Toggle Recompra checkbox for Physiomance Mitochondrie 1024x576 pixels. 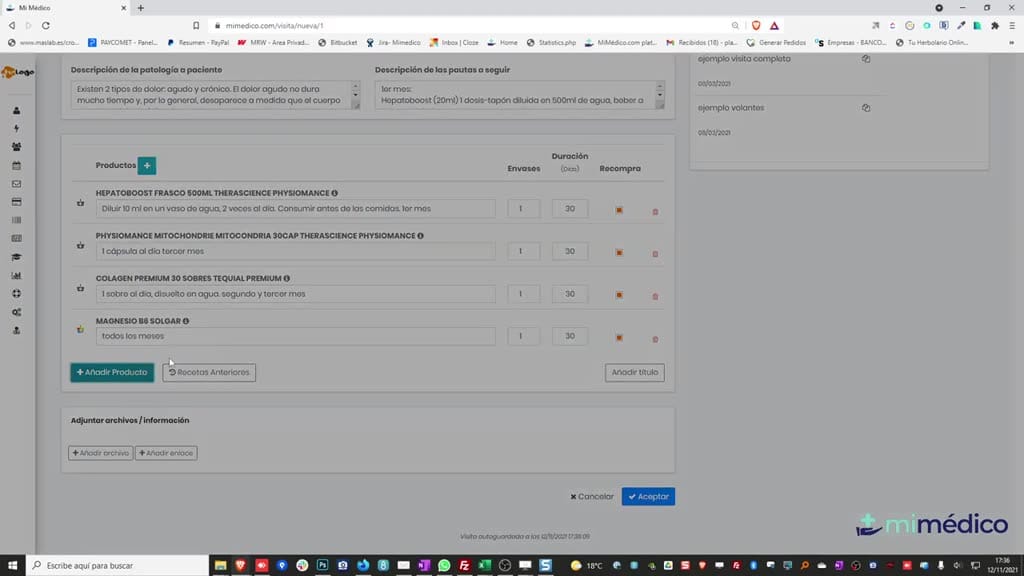619,252
